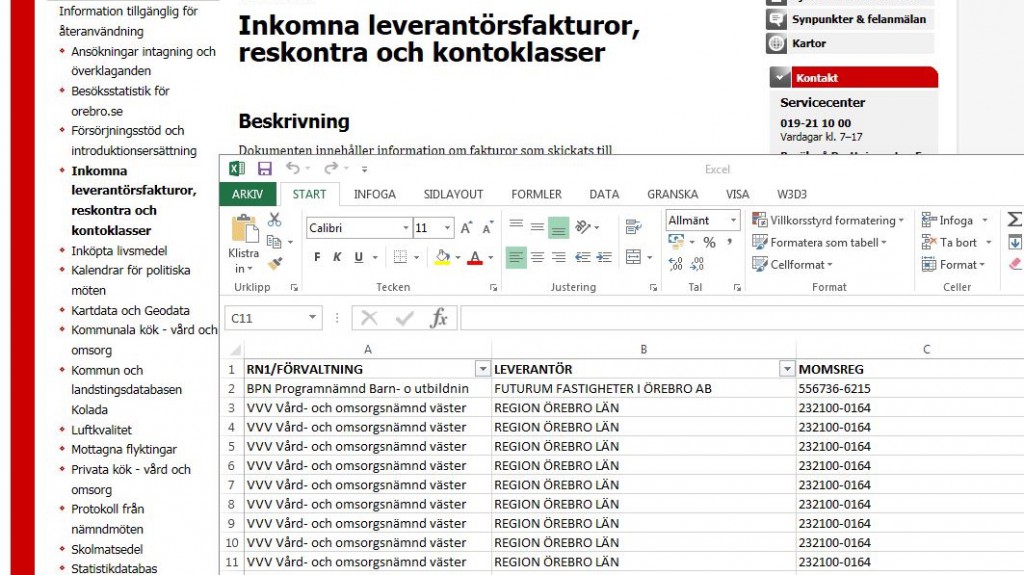Click into the Excel formula bar
This screenshot has width=1024, height=575.
[x=742, y=318]
